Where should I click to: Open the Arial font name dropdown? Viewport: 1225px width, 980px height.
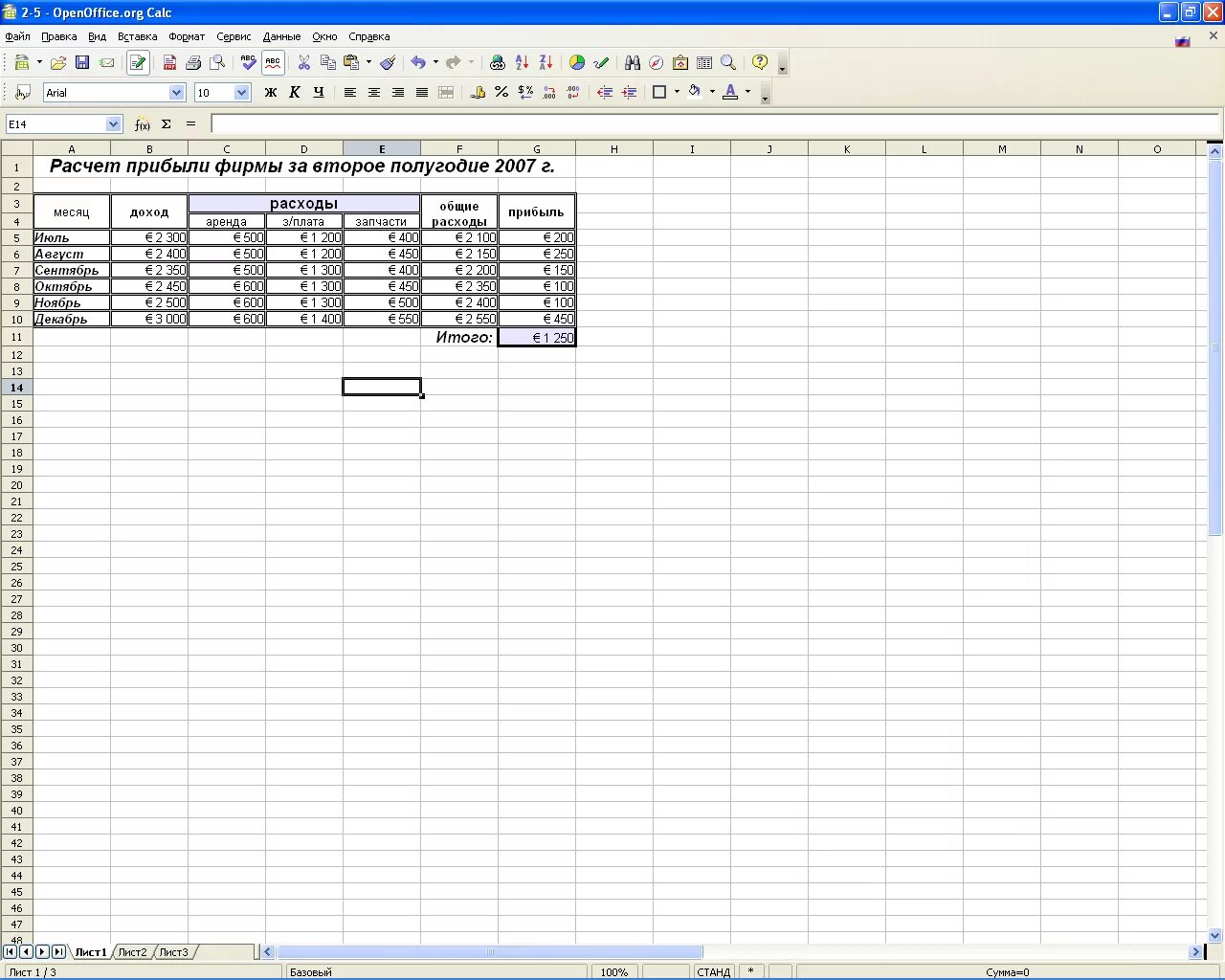176,93
